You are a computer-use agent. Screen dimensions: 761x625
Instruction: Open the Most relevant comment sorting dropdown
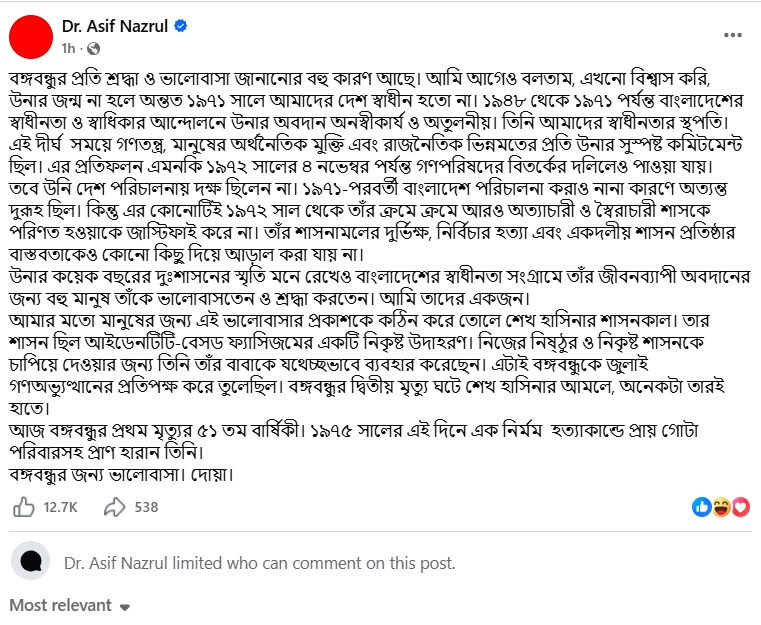70,605
